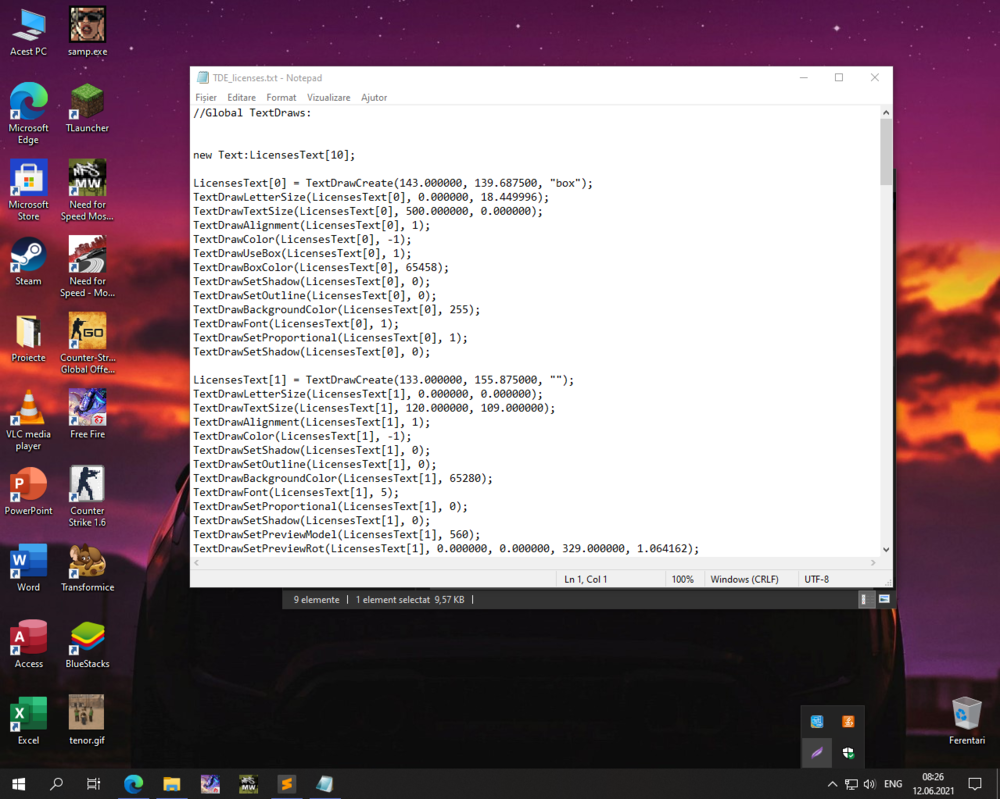Image resolution: width=1000 pixels, height=799 pixels.
Task: Launch the Free Fire shortcut
Action: click(x=87, y=414)
